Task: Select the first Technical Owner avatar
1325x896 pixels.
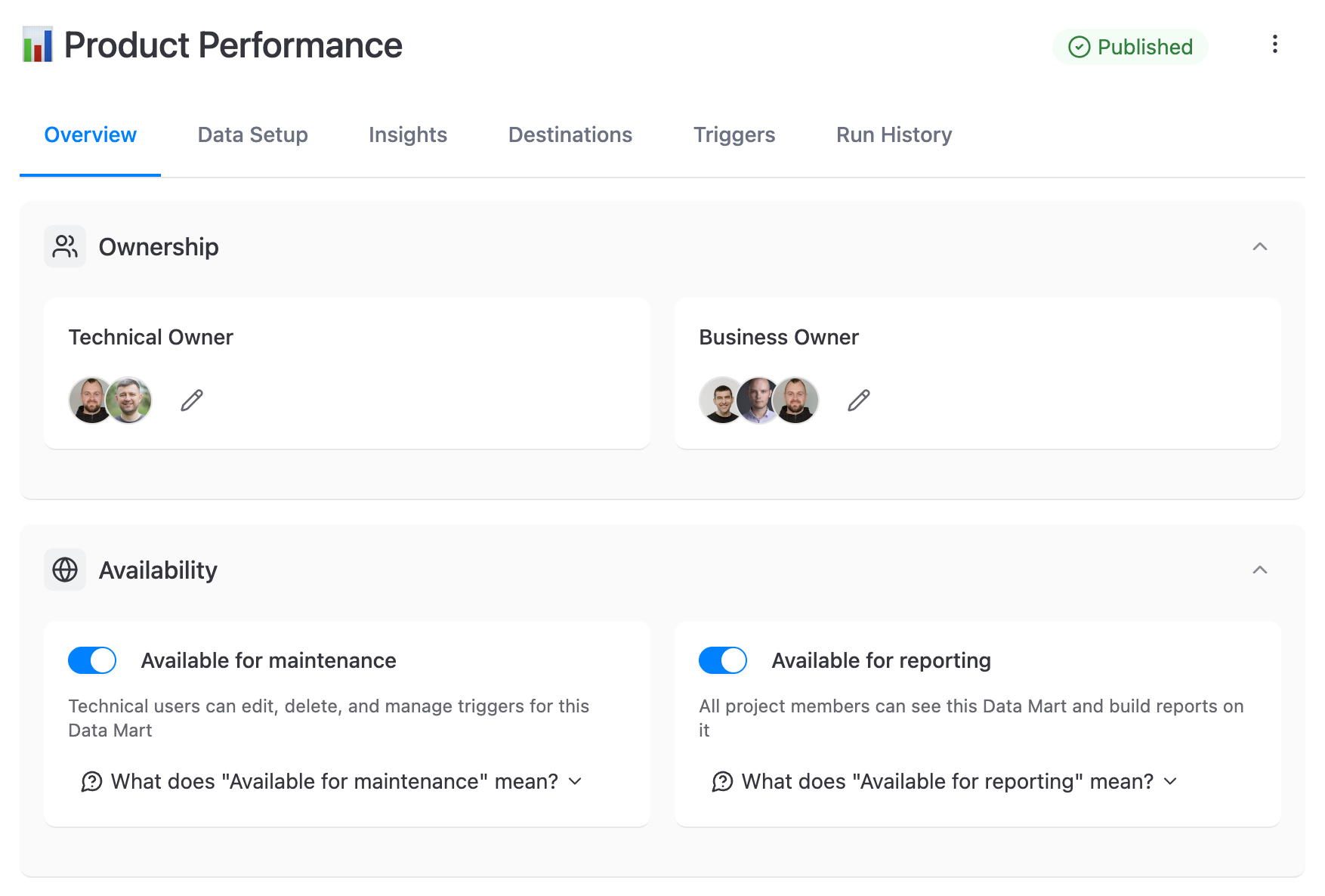Action: (x=89, y=400)
